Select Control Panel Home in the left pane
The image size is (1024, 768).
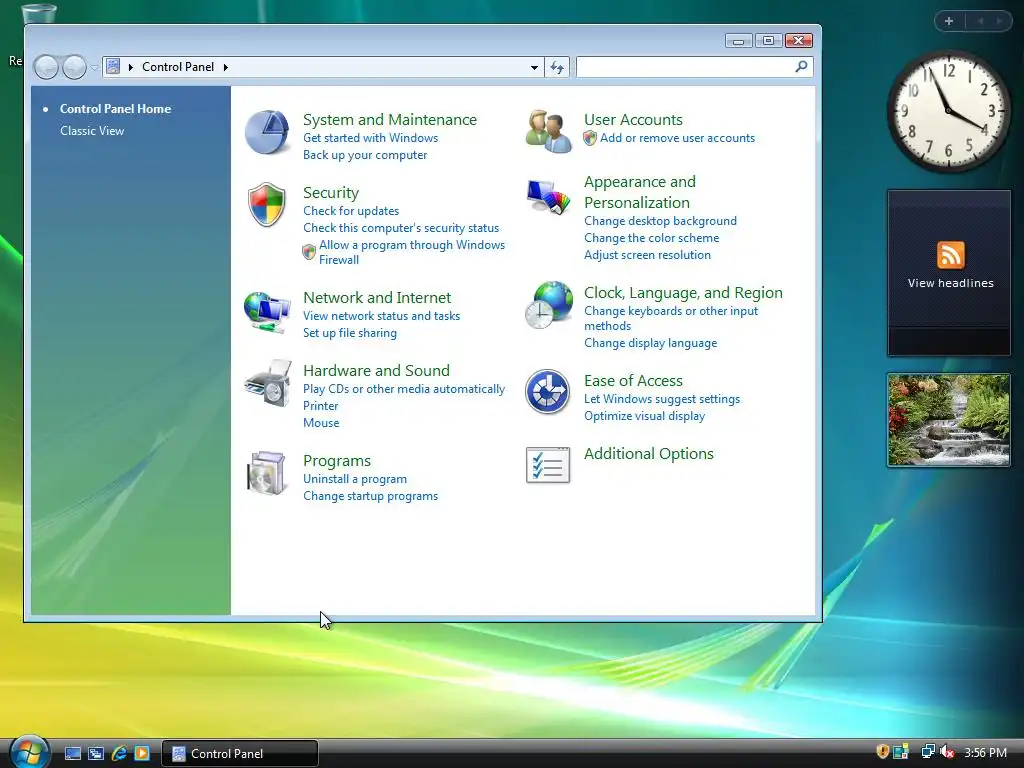[x=116, y=109]
